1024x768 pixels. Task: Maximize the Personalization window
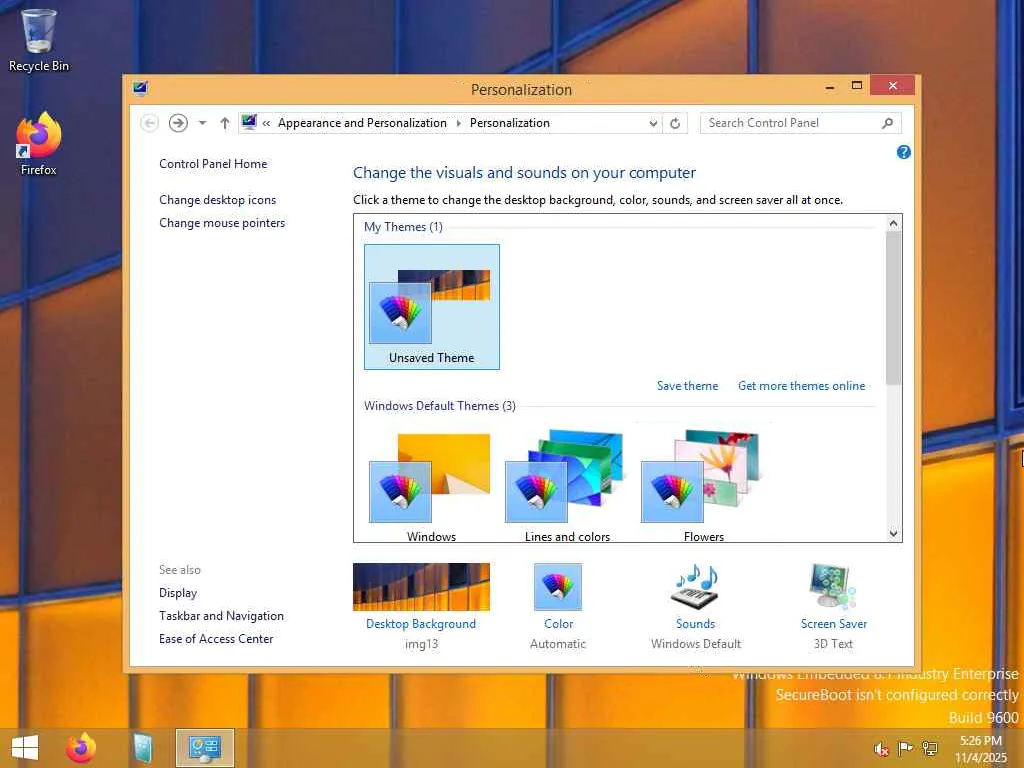[857, 86]
